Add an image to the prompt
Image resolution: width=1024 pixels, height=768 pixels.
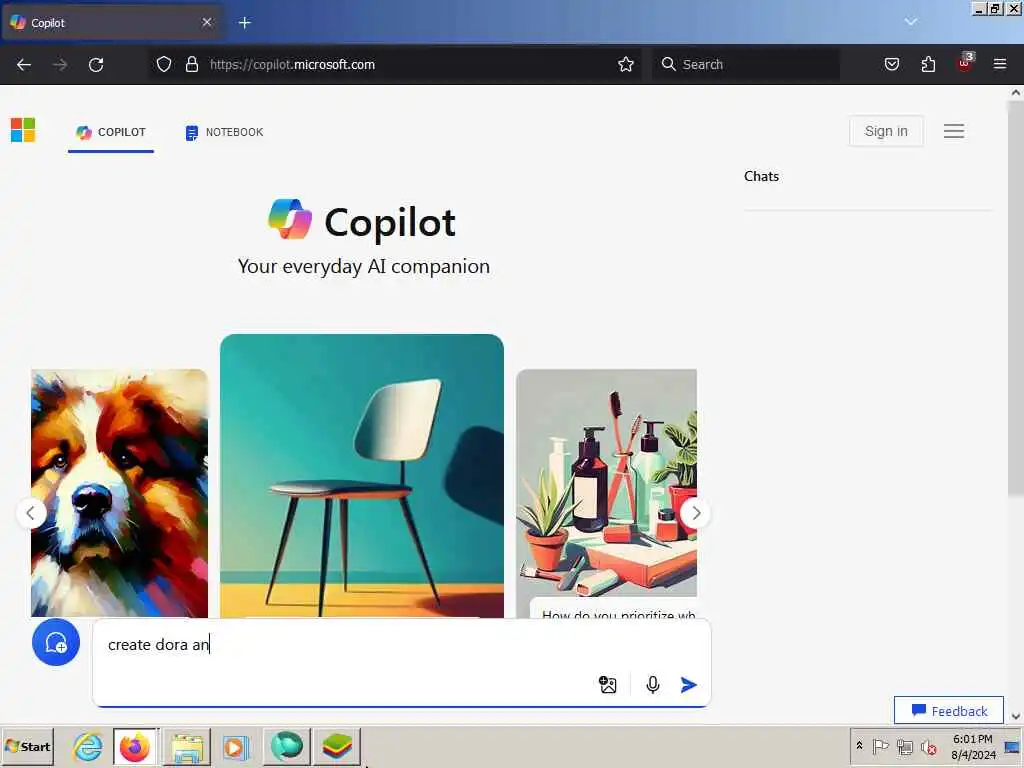tap(607, 684)
